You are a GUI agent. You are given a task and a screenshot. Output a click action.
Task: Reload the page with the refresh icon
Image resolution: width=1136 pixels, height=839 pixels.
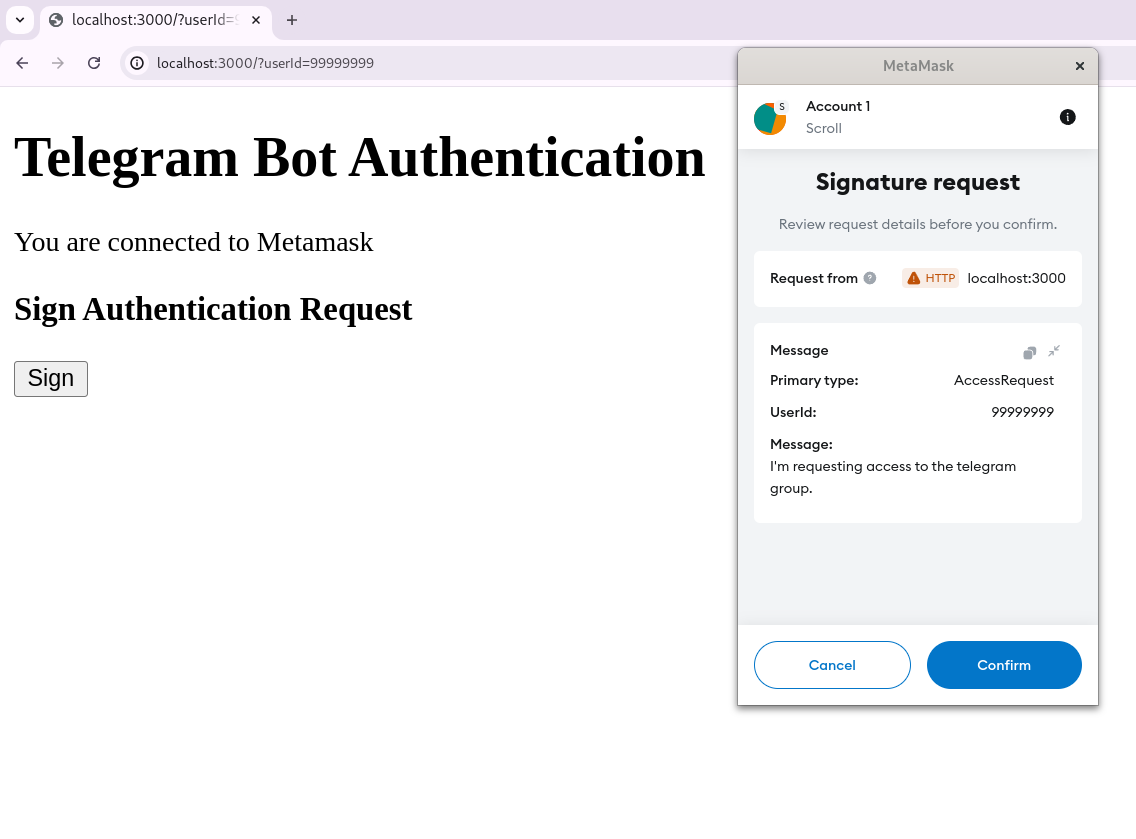click(94, 63)
